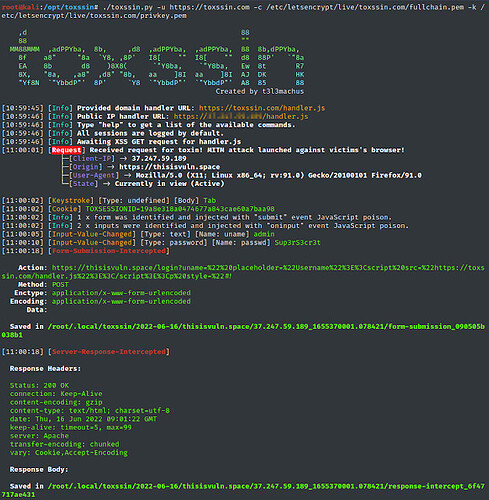
Task: Click the form-submission saved file path
Action: [x=243, y=331]
